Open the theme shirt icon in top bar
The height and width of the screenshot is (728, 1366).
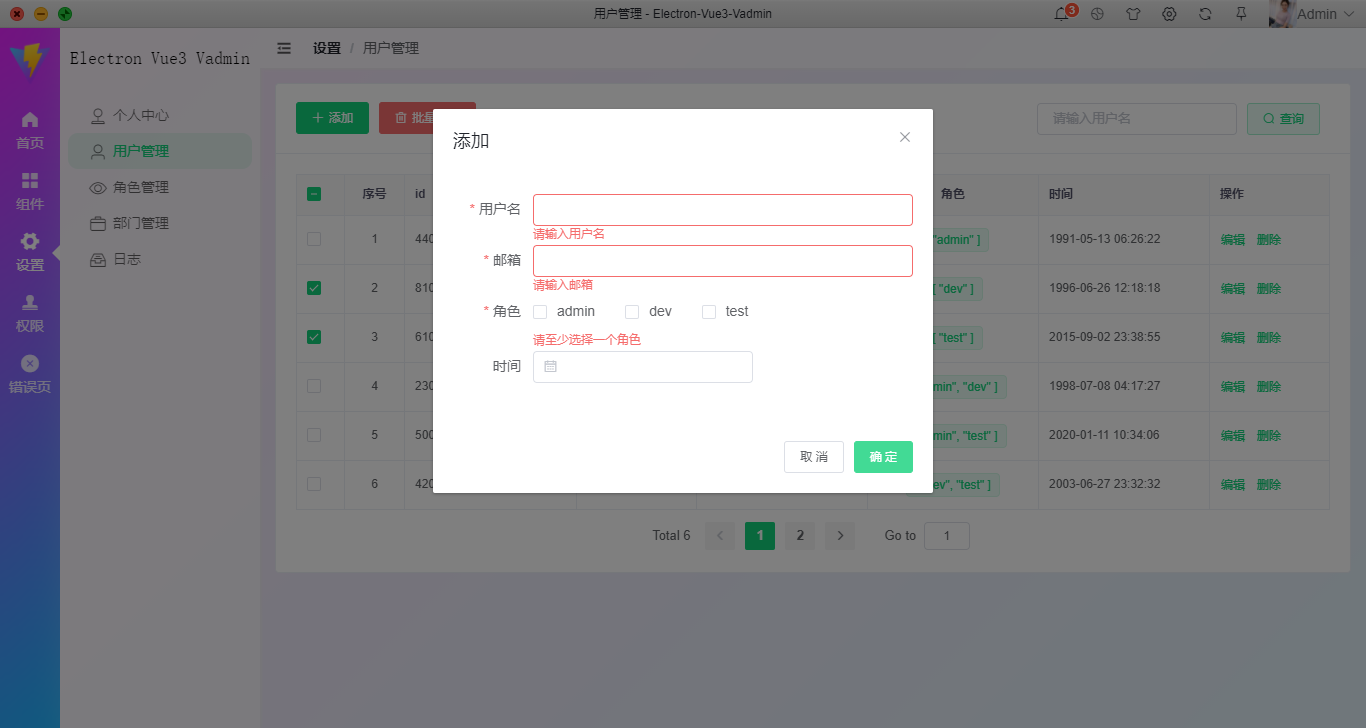1133,13
